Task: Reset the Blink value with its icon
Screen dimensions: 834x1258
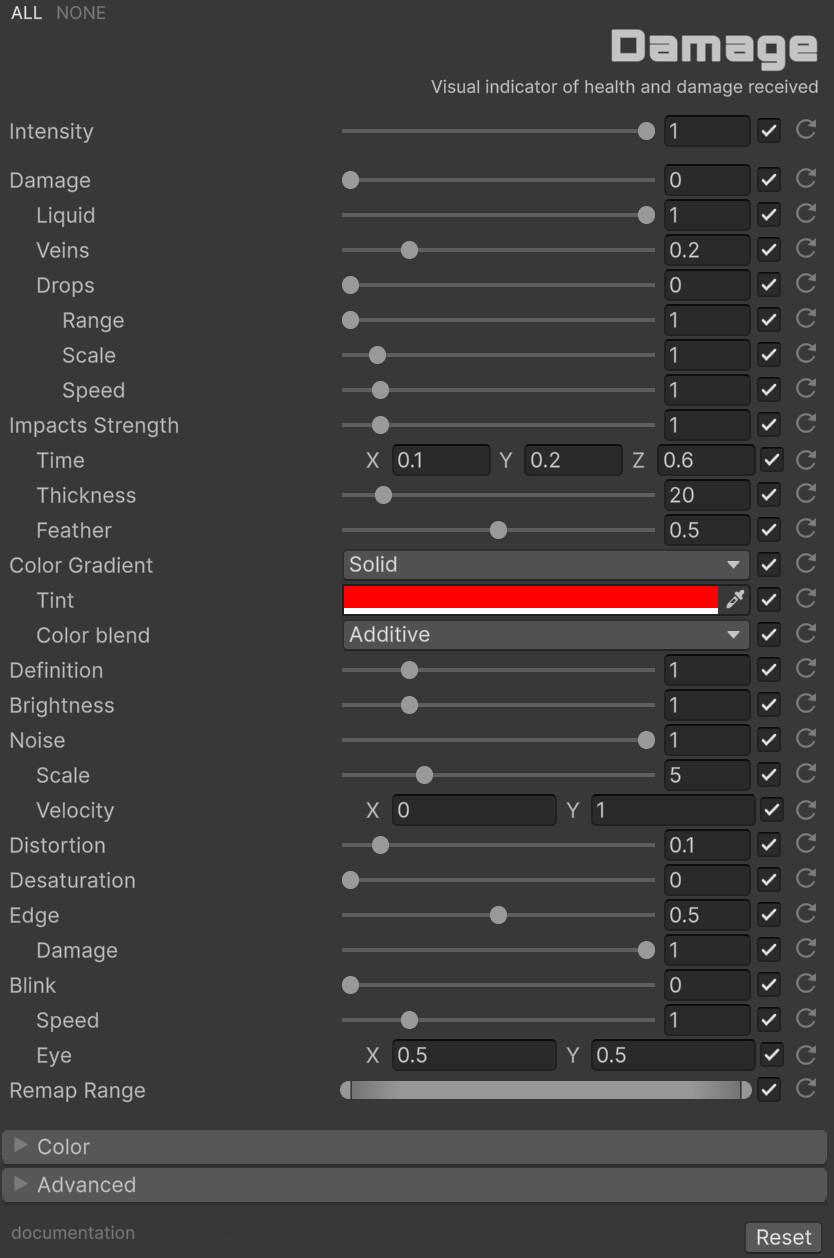Action: point(806,984)
